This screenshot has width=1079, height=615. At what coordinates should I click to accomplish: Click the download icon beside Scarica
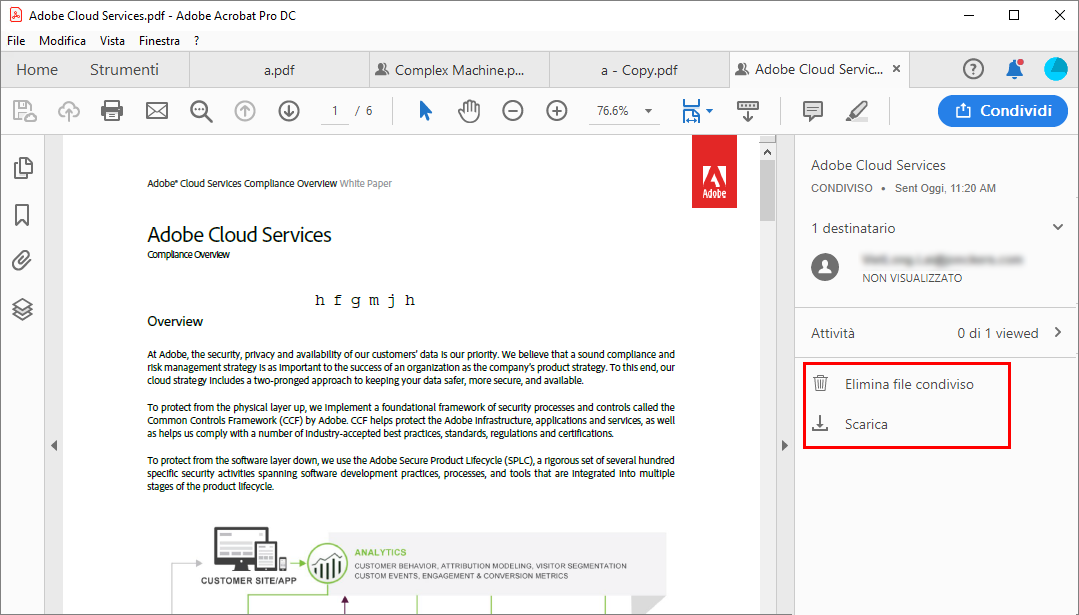820,423
